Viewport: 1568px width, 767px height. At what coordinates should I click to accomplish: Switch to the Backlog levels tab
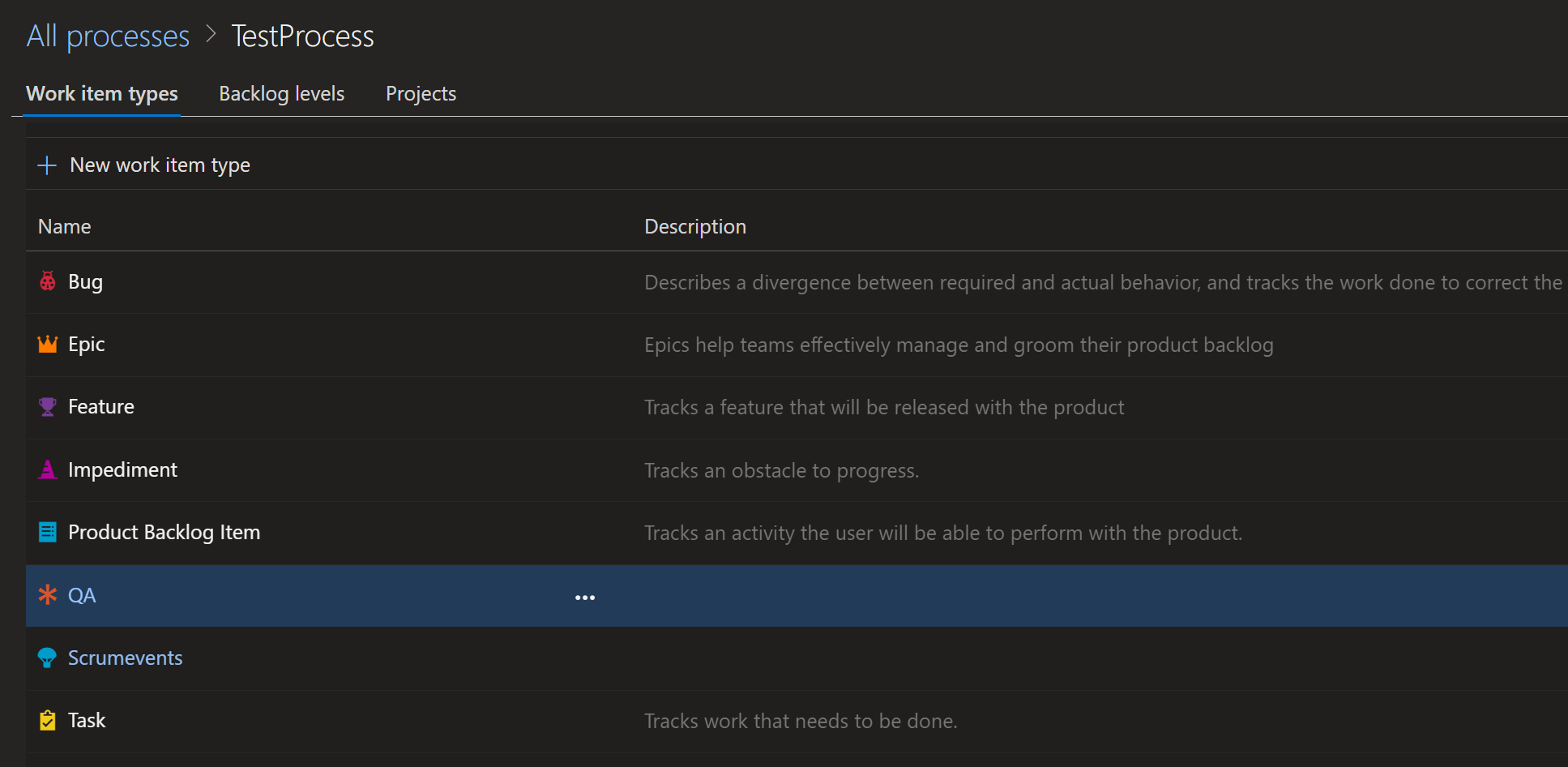tap(281, 93)
